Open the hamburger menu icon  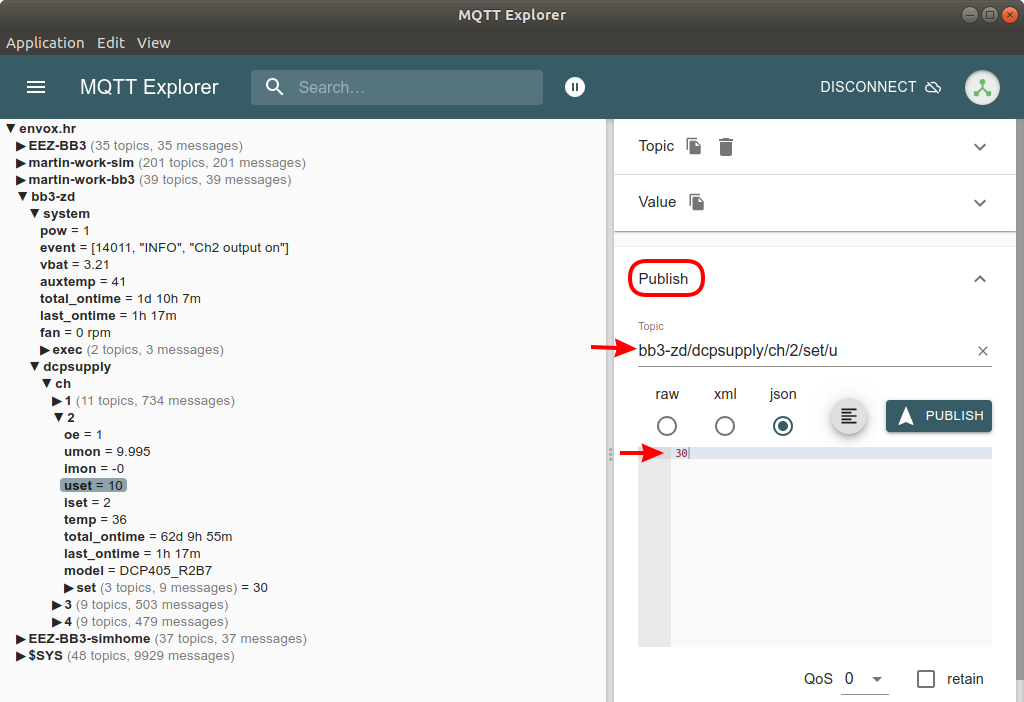coord(36,87)
